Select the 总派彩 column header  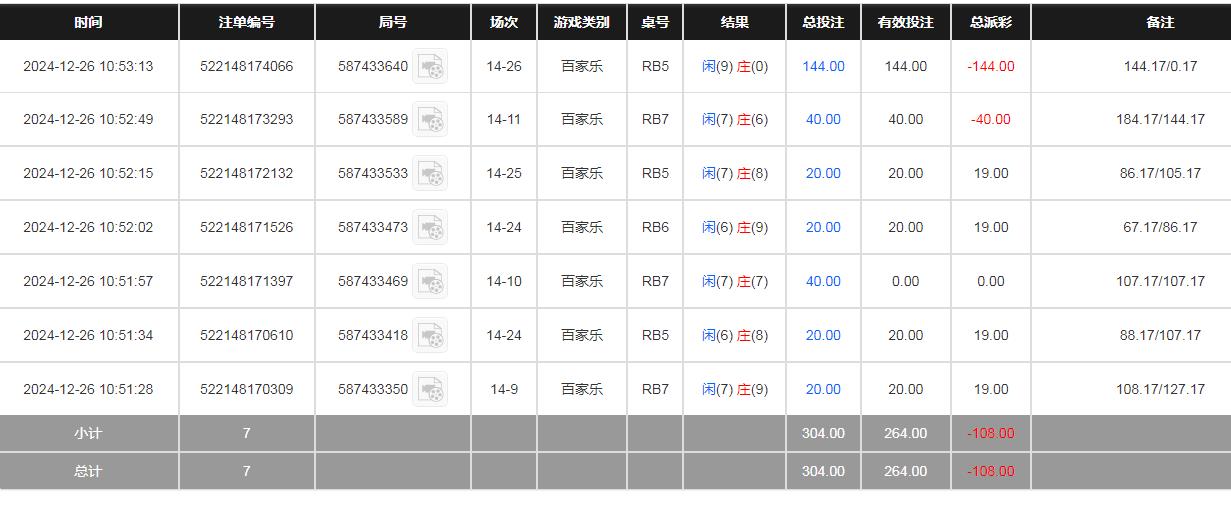click(990, 22)
